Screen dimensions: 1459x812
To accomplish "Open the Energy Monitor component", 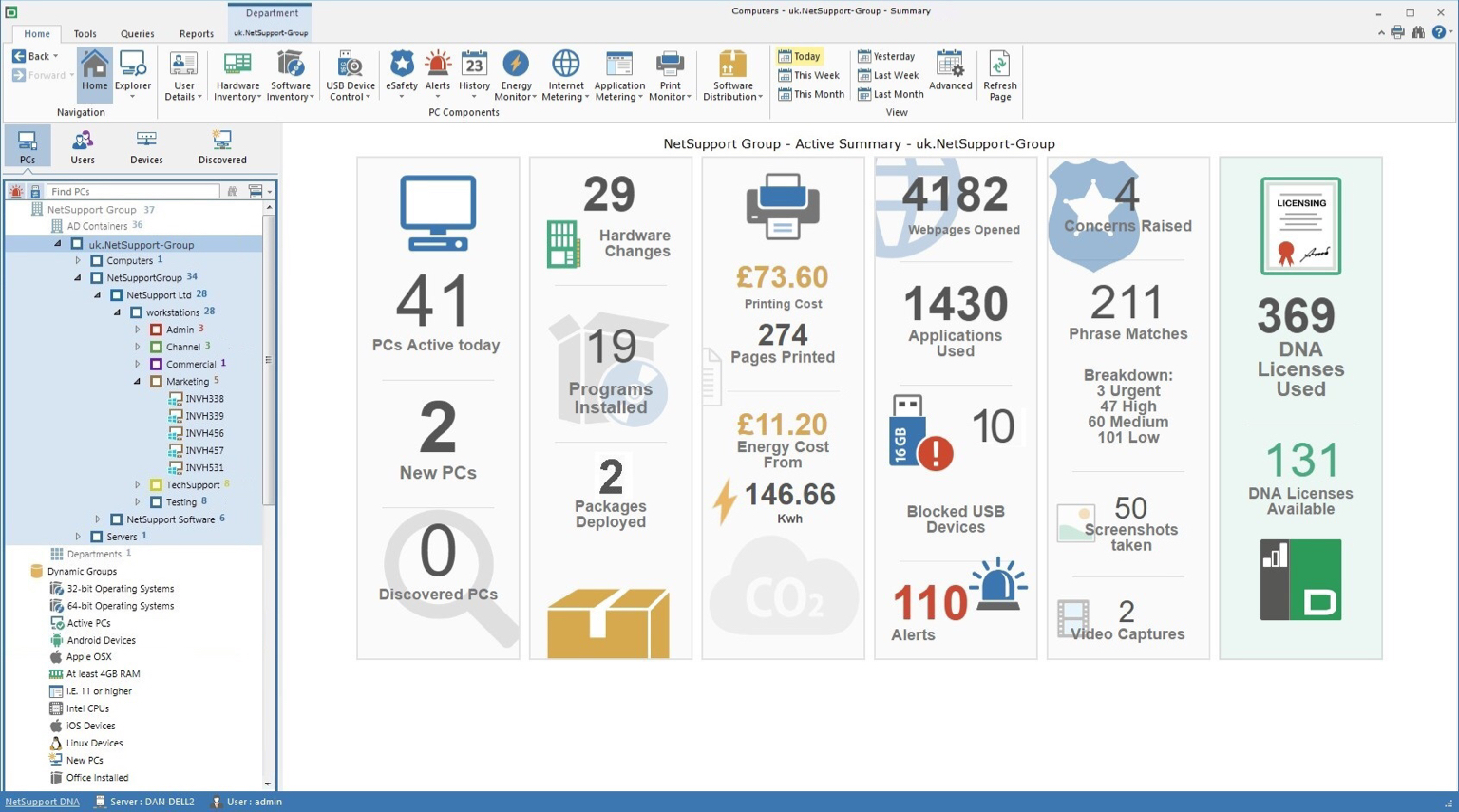I will click(x=516, y=75).
